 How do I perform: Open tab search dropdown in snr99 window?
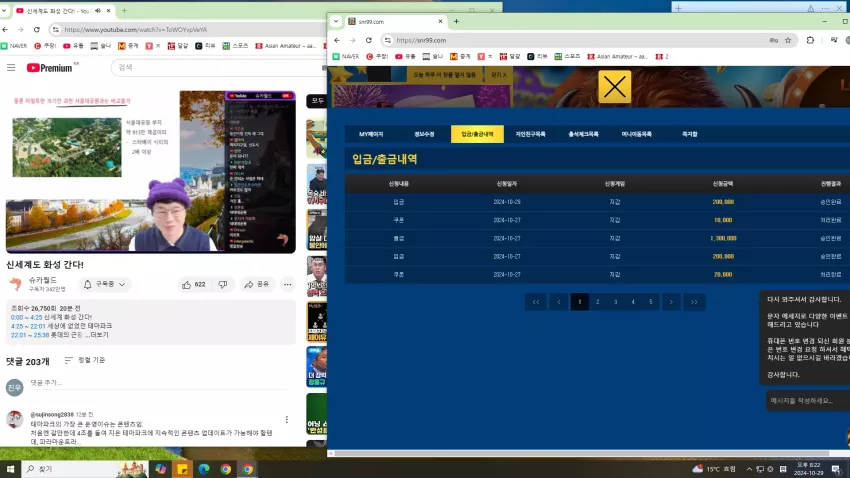coord(336,22)
